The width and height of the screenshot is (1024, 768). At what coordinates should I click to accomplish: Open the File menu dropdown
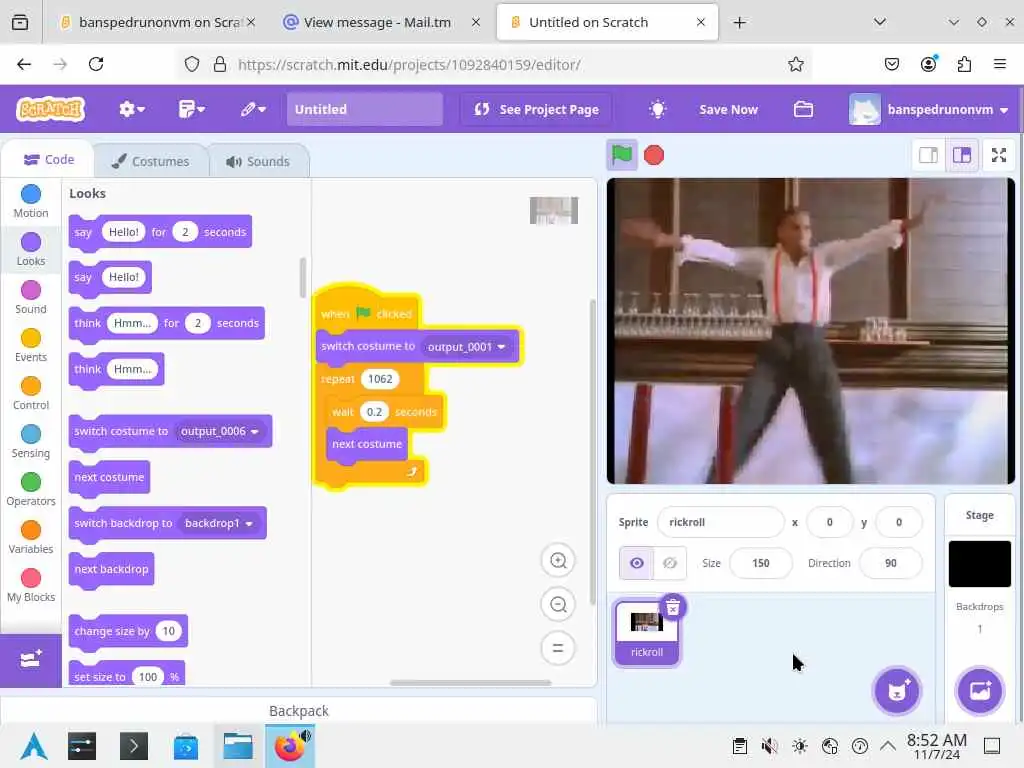pos(191,109)
